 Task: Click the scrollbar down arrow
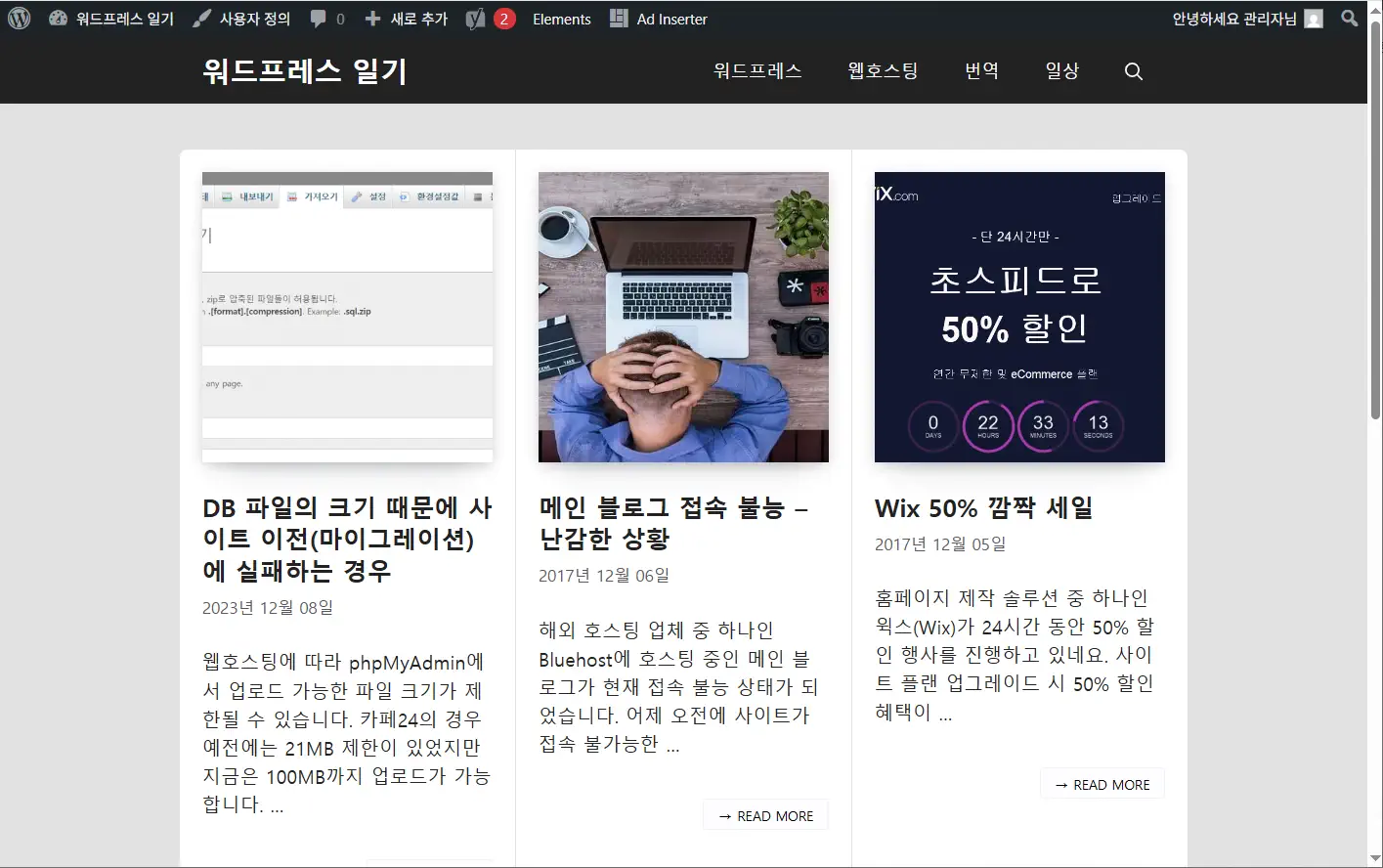[x=1374, y=858]
